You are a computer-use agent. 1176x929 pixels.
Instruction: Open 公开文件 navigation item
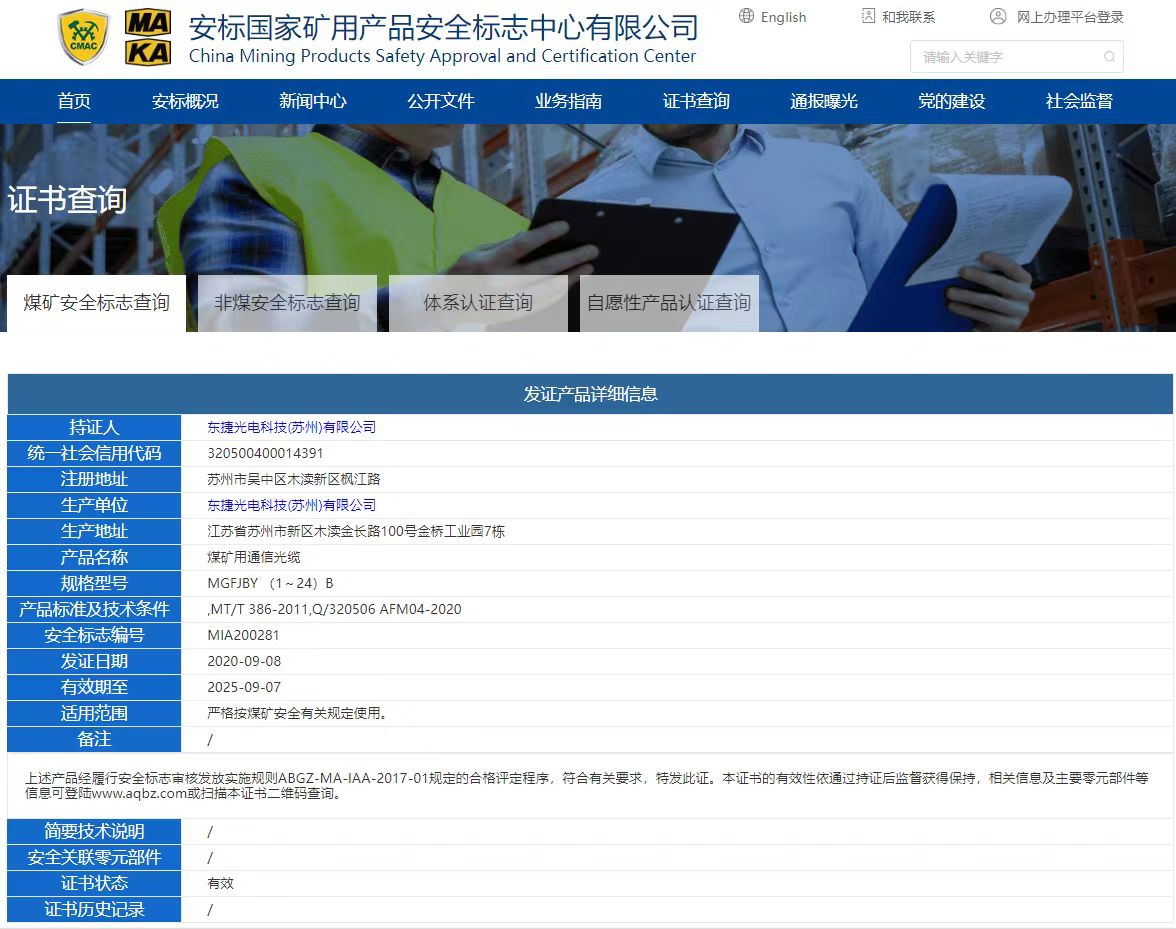pos(441,101)
